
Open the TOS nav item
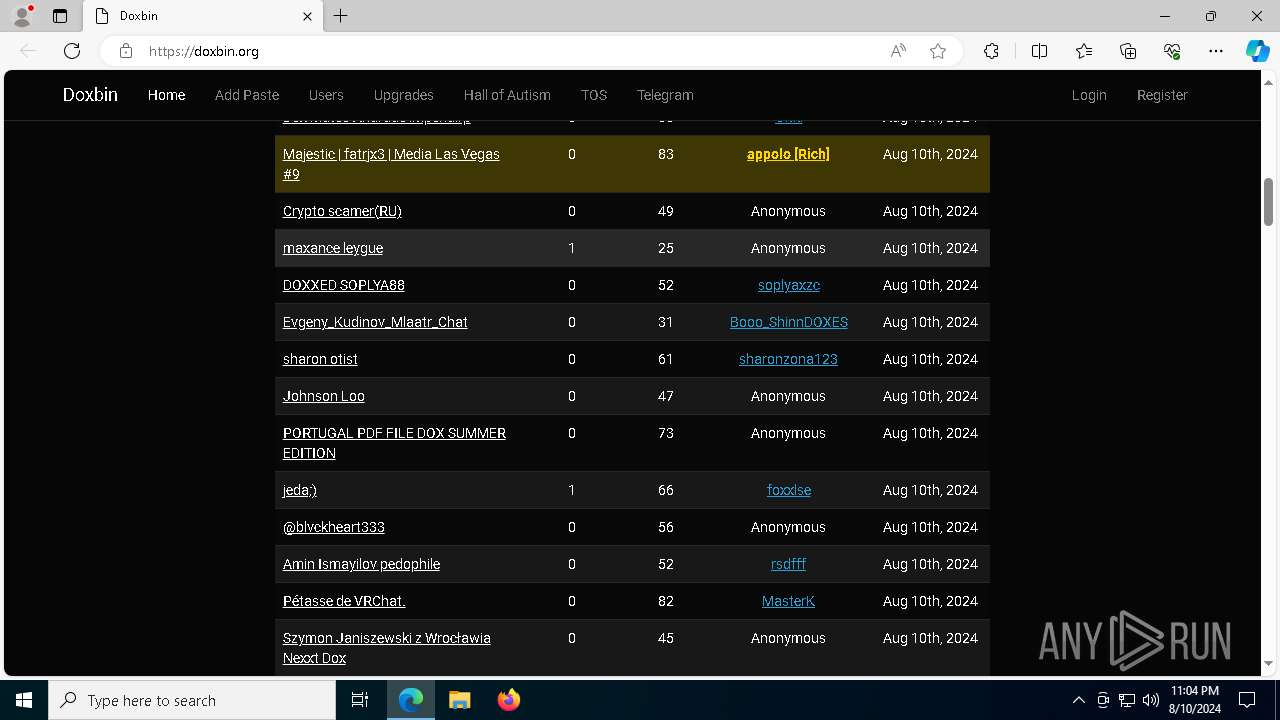(594, 95)
